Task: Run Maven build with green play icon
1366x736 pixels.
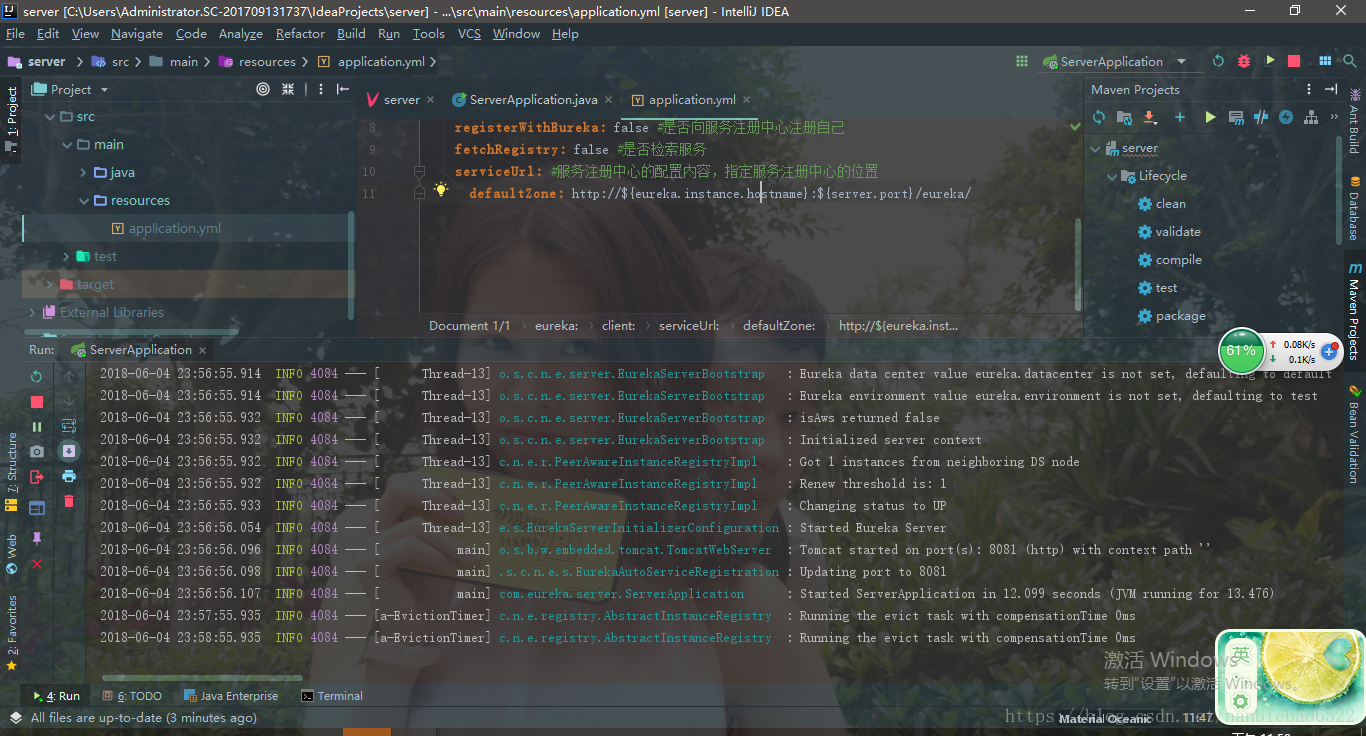Action: 1210,117
